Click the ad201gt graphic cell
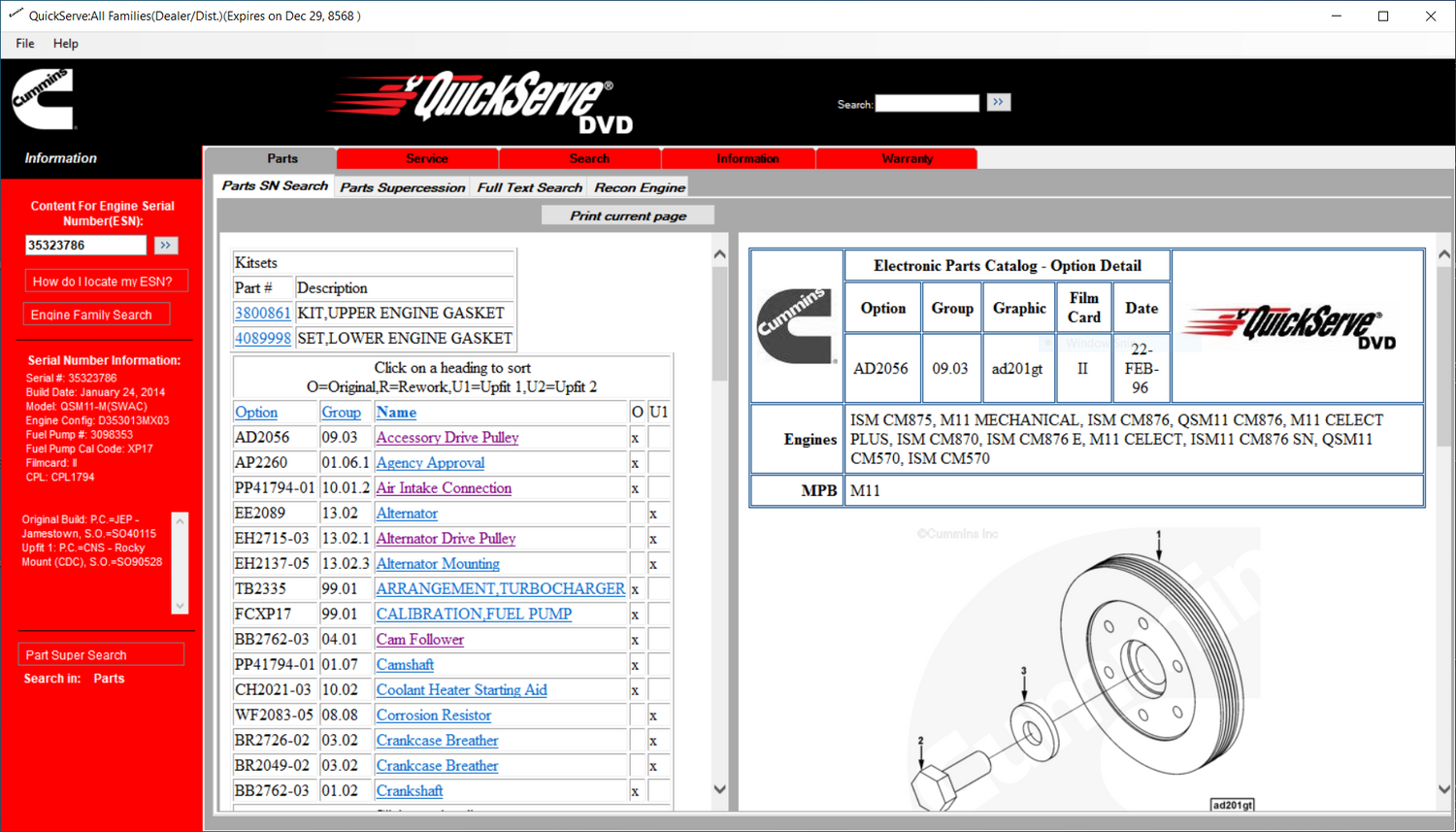Image resolution: width=1456 pixels, height=832 pixels. tap(1017, 369)
